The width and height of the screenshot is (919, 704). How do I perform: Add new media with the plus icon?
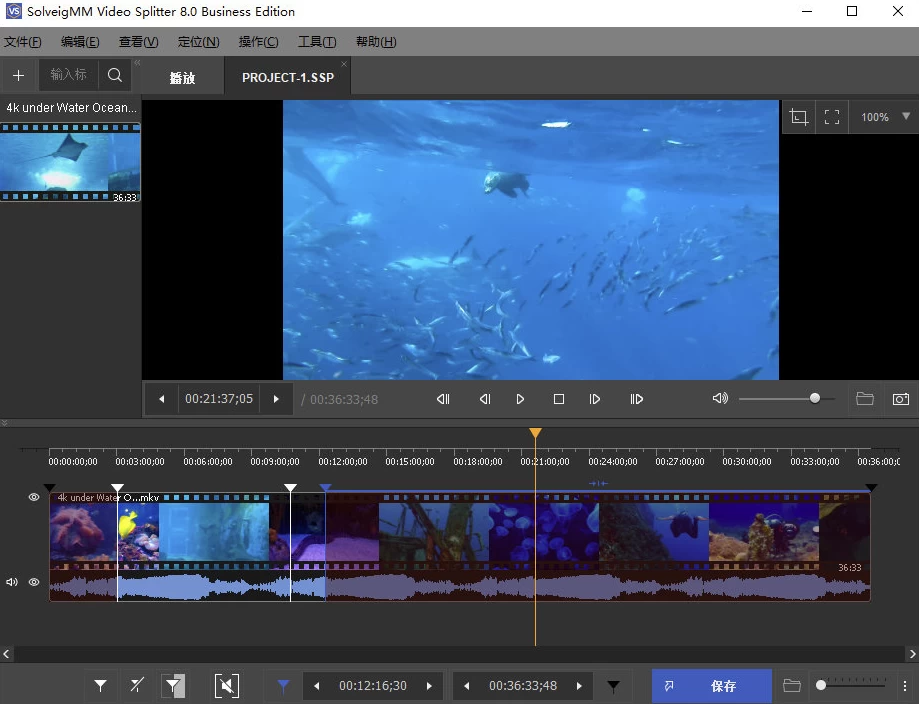pos(18,74)
